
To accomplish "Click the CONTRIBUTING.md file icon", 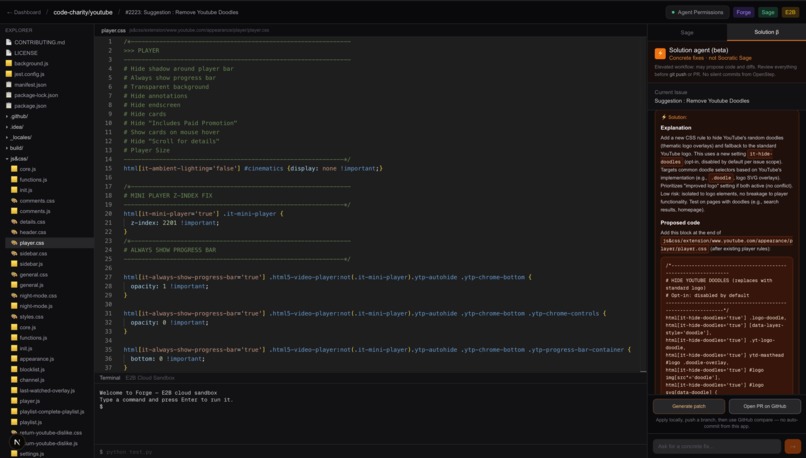I will pos(8,42).
